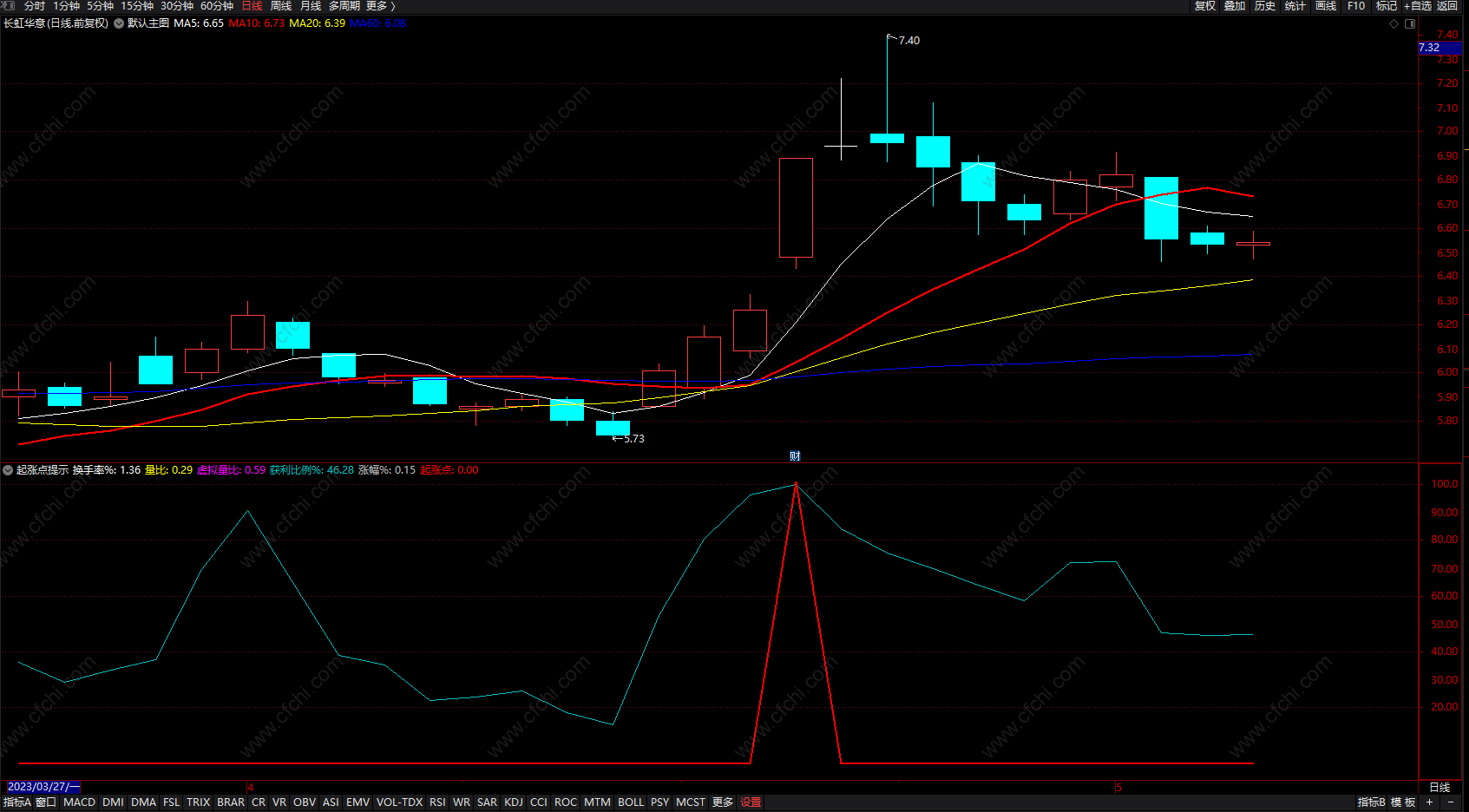Screen dimensions: 1469x812
Task: Open the 历史 history button
Action: coord(1265,6)
